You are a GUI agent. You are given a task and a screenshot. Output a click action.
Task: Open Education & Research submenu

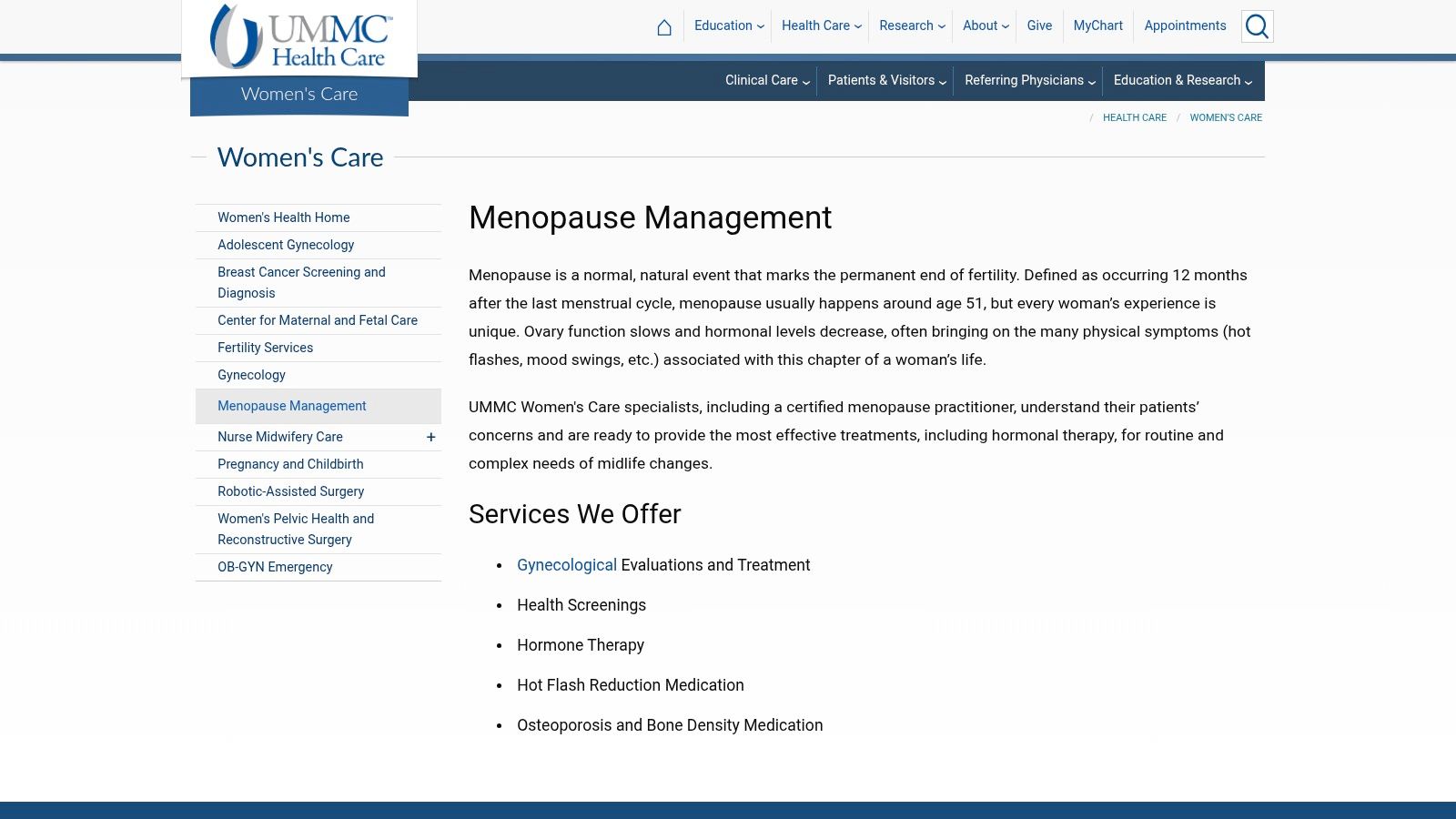pyautogui.click(x=1182, y=80)
